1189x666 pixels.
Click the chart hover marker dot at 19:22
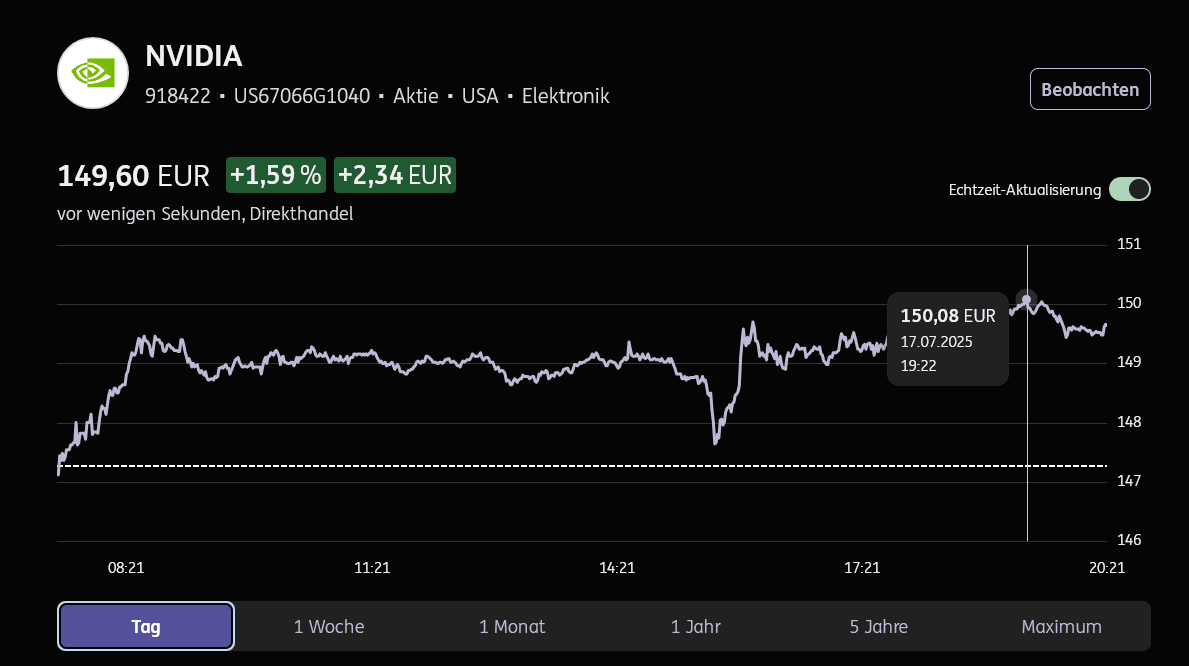tap(1027, 300)
